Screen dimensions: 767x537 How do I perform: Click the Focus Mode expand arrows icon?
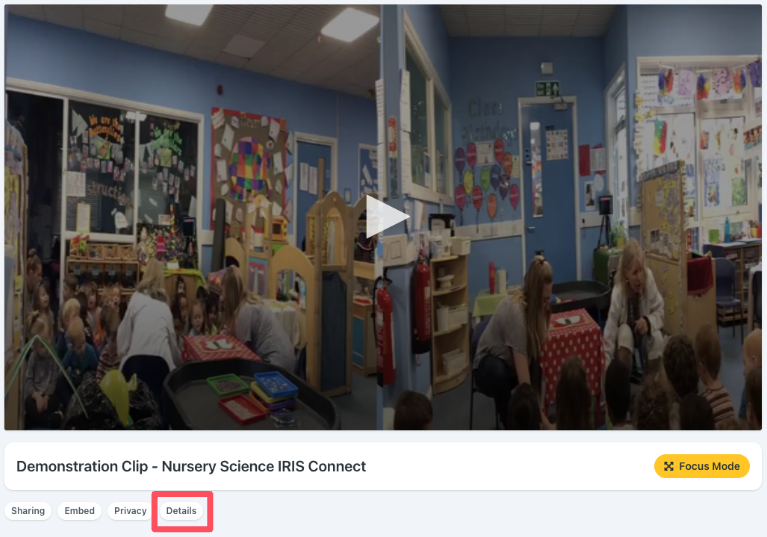[x=668, y=467]
